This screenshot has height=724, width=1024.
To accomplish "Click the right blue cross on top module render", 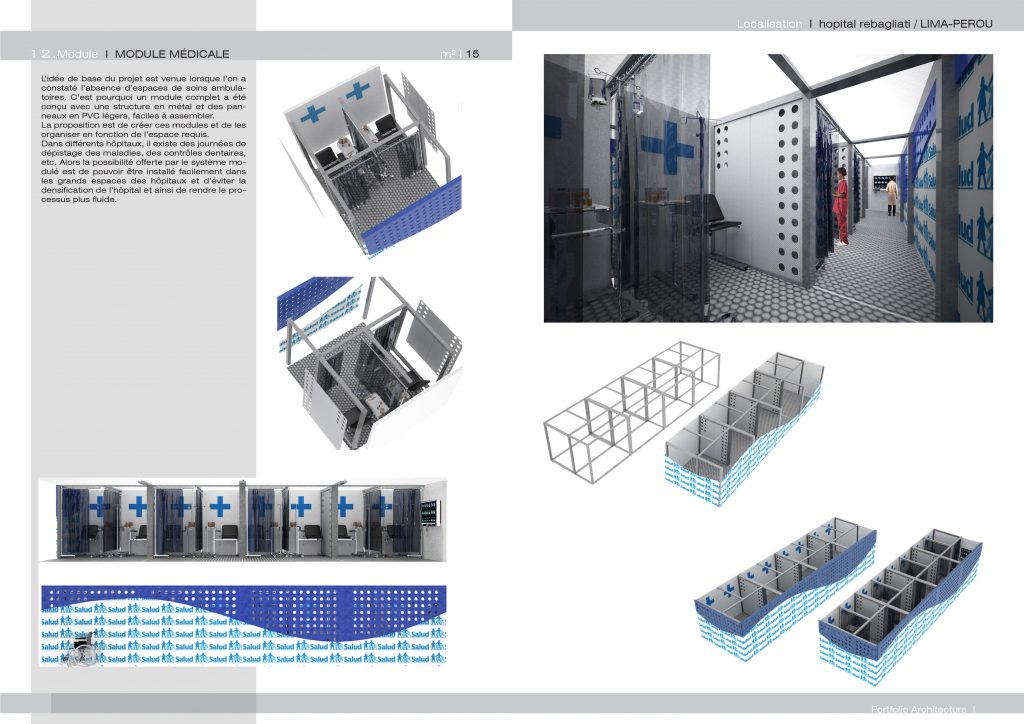I will point(357,91).
